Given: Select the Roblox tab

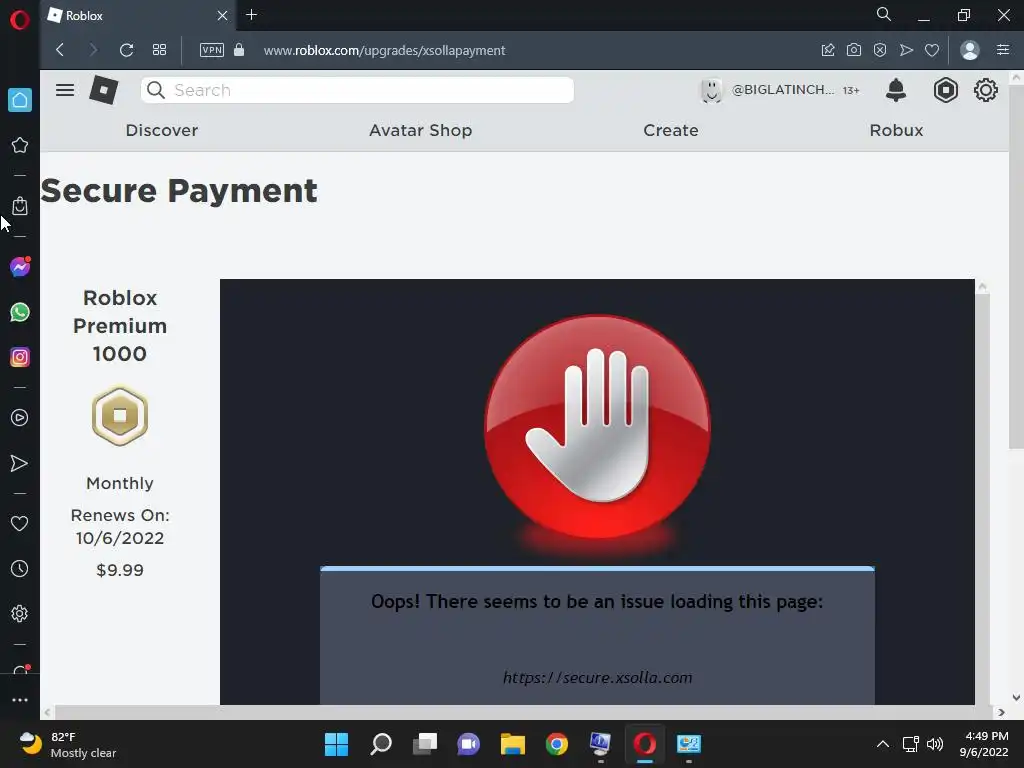Looking at the screenshot, I should [x=137, y=16].
